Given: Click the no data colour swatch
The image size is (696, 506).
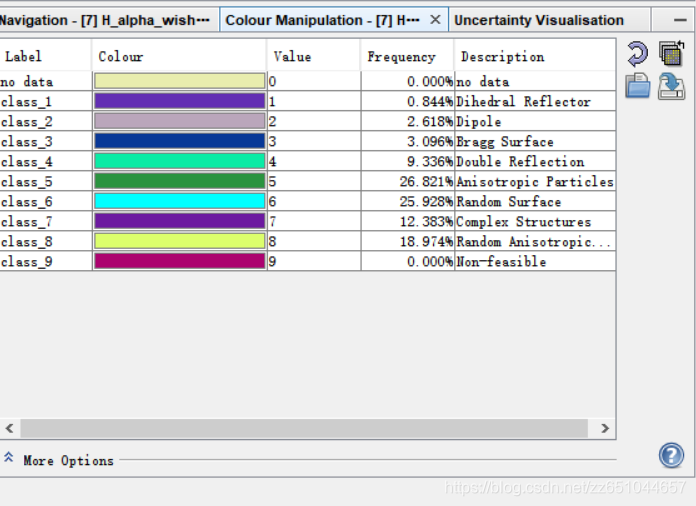Looking at the screenshot, I should coord(180,81).
